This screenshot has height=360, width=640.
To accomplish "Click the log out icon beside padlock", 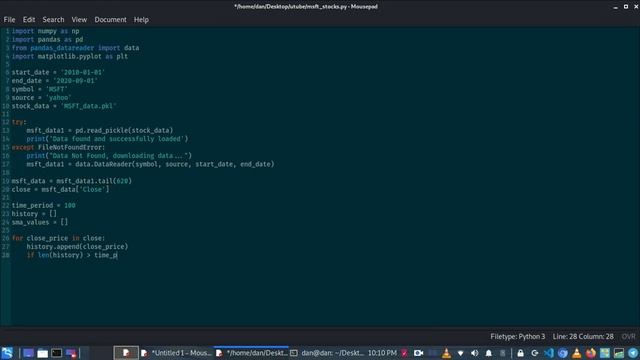I will [x=535, y=353].
